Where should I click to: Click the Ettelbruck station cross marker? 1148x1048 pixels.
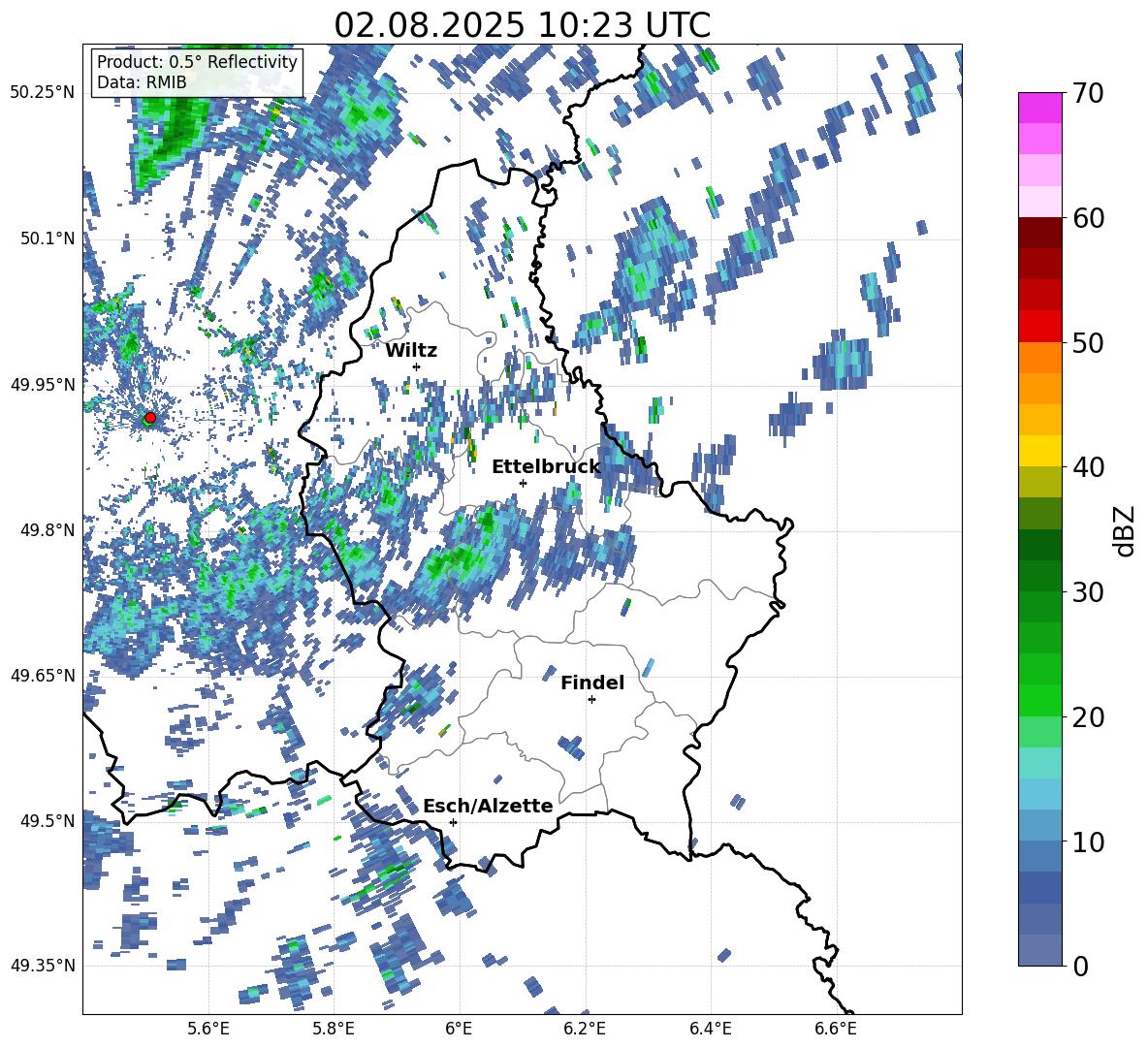click(x=523, y=483)
